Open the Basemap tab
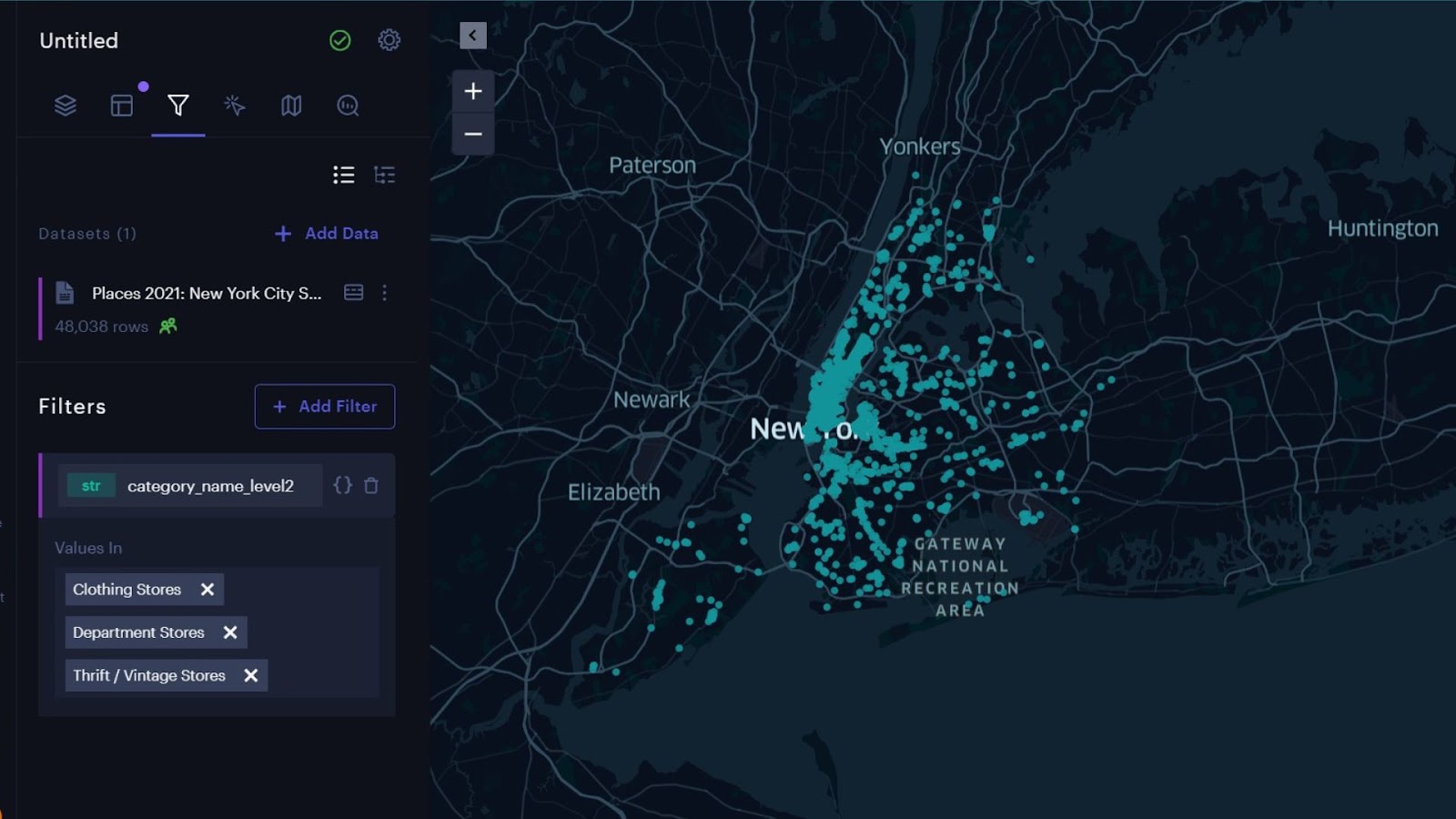The height and width of the screenshot is (819, 1456). point(291,106)
